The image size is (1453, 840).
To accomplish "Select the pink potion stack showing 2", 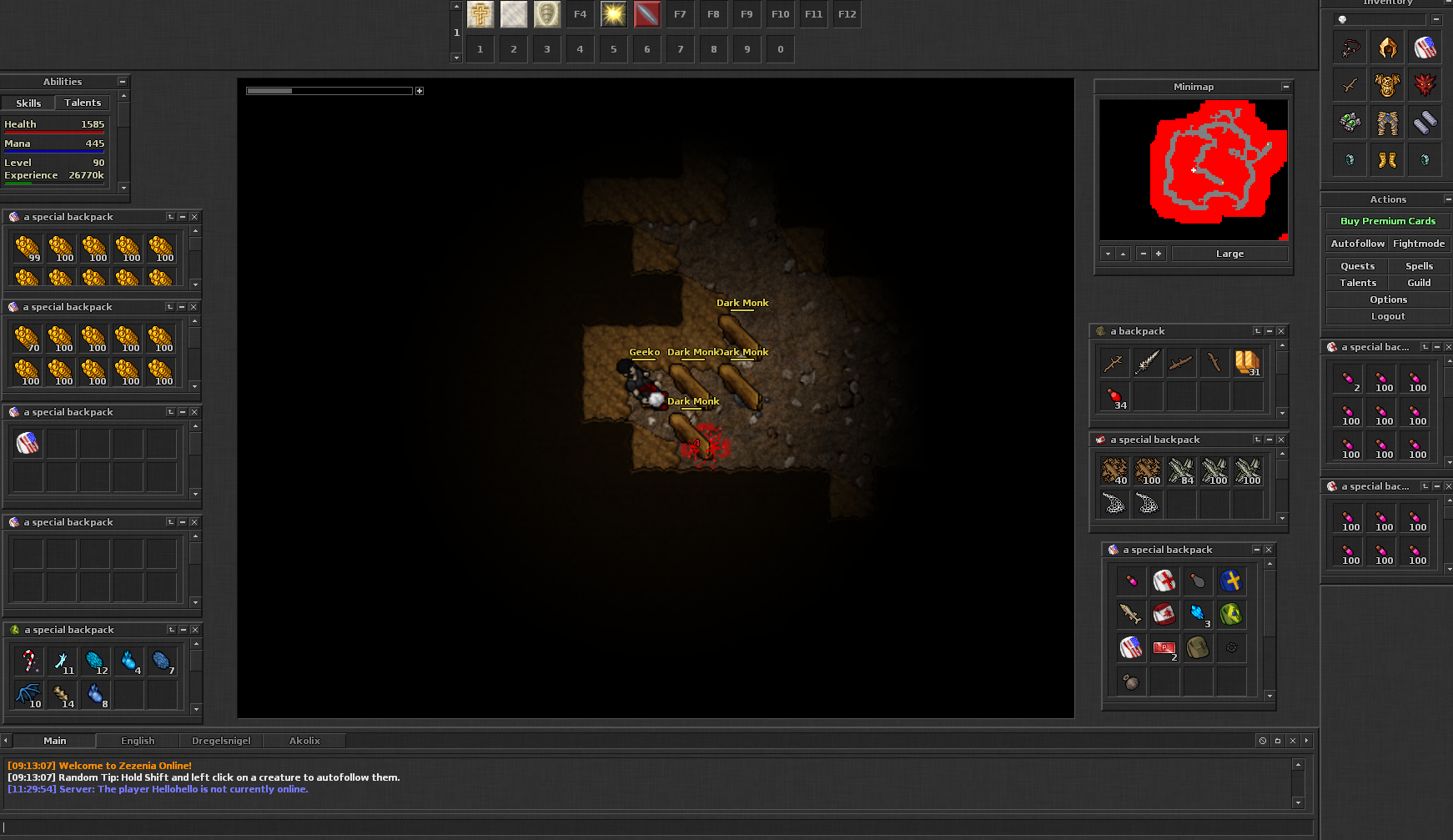I will tap(1350, 379).
